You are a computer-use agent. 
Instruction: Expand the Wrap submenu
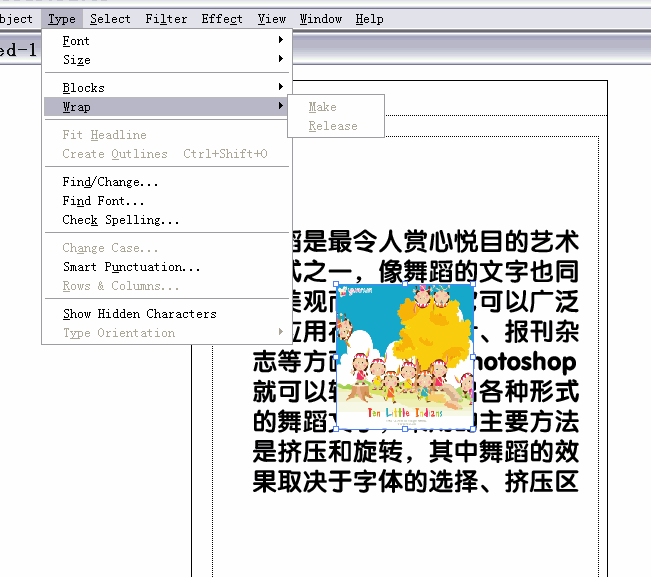click(166, 107)
